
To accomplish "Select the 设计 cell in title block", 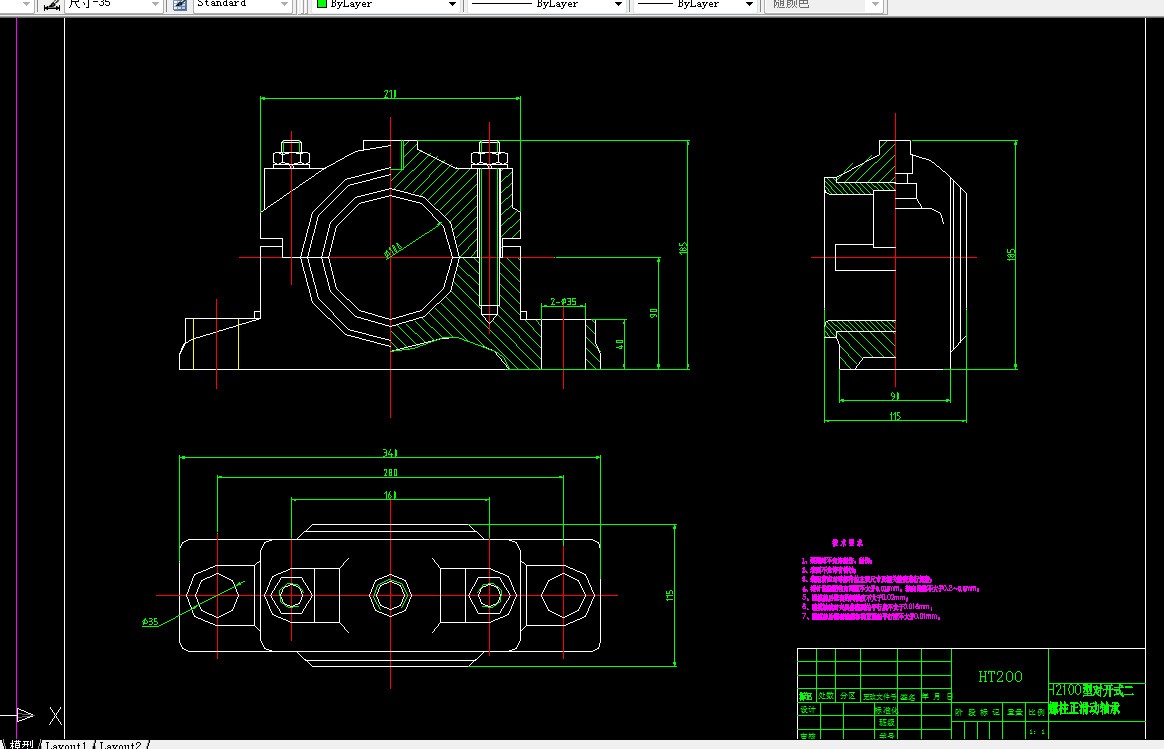I will point(808,710).
